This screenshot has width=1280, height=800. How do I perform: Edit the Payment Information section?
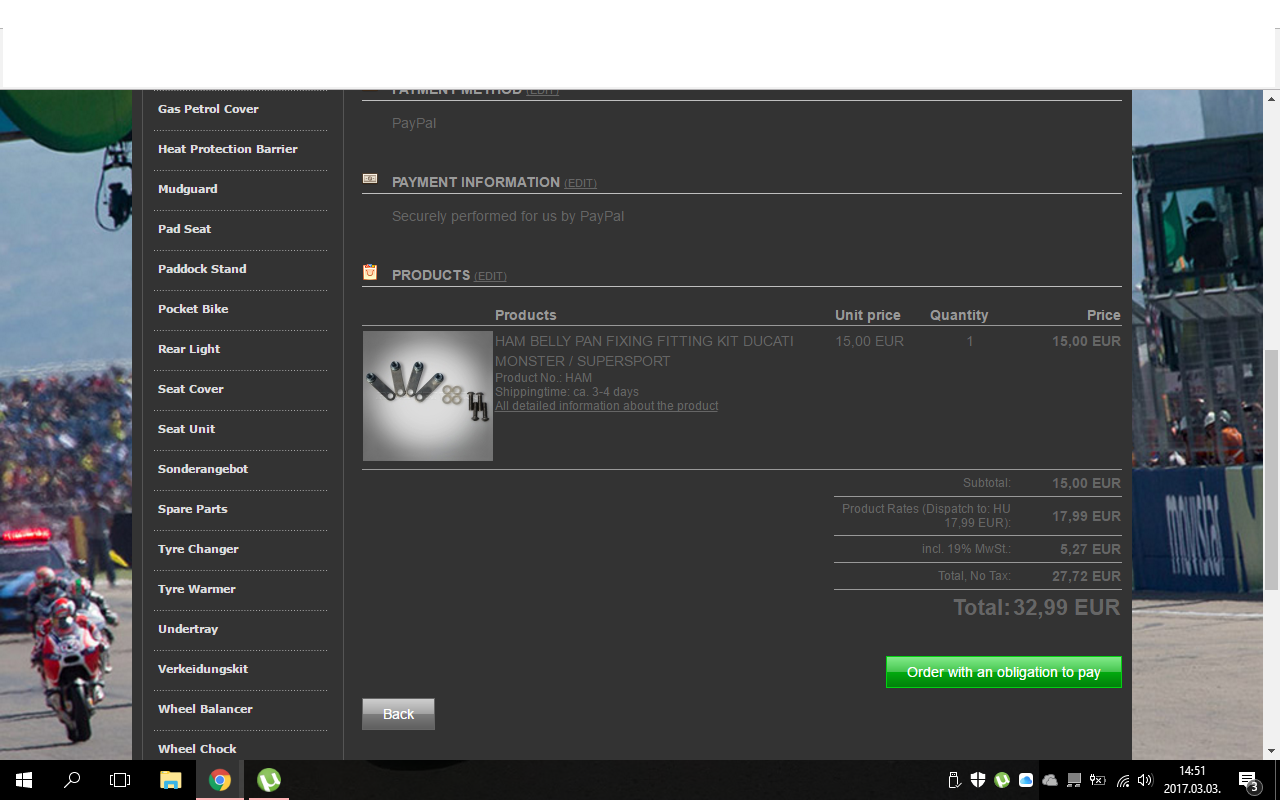click(x=580, y=184)
